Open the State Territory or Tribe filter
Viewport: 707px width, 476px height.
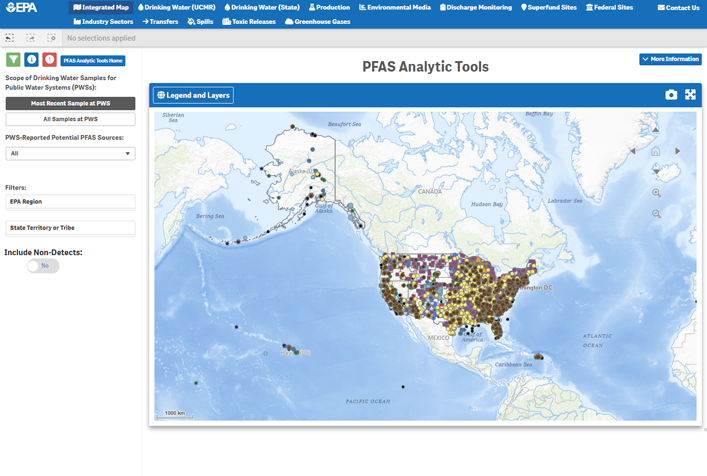point(70,228)
